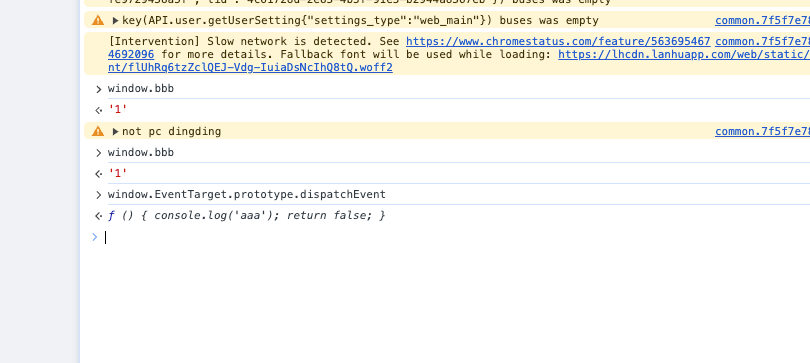
Task: Open source link beside the getUserSetting warning
Action: (x=762, y=21)
